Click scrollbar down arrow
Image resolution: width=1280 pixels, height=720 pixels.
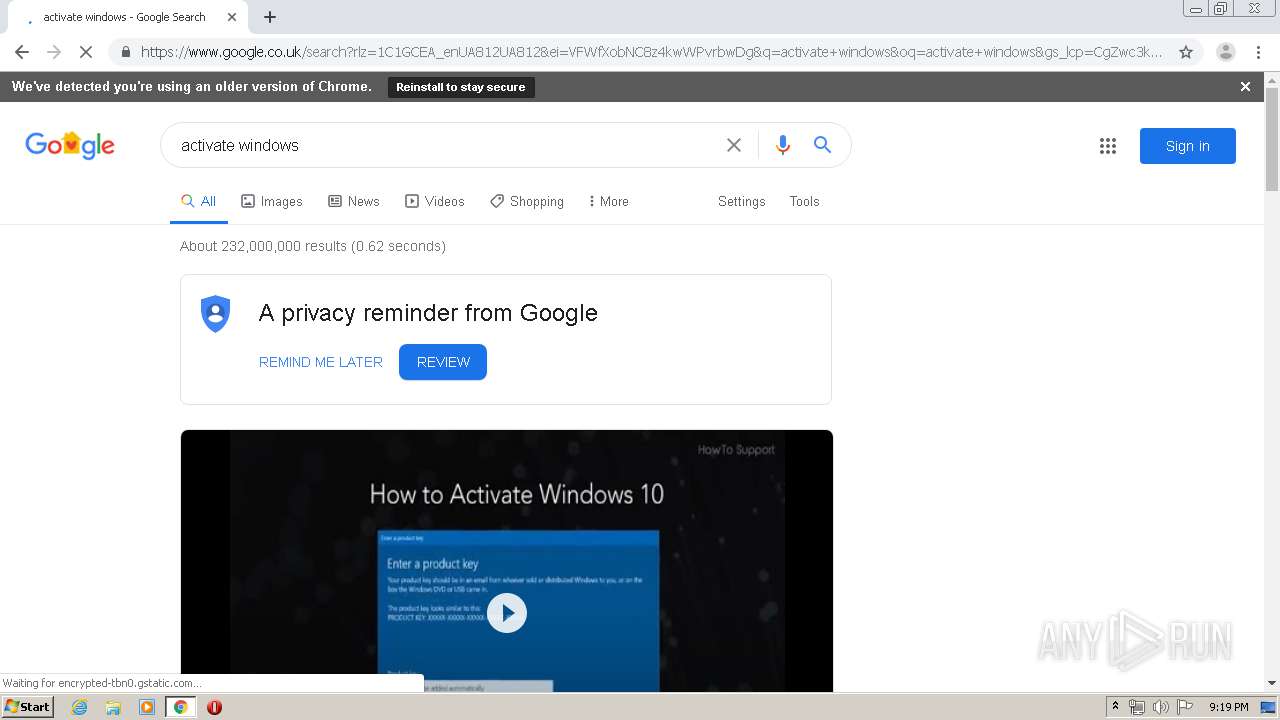[1272, 683]
